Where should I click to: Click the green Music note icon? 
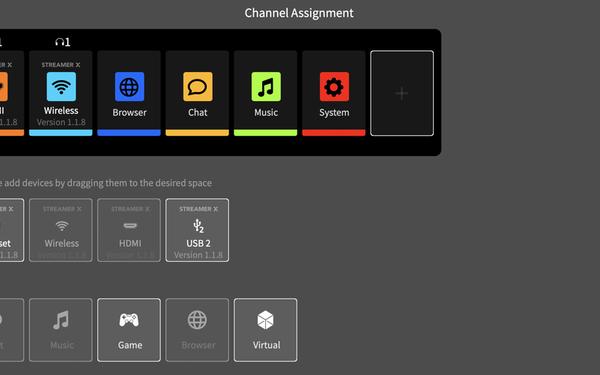[266, 86]
